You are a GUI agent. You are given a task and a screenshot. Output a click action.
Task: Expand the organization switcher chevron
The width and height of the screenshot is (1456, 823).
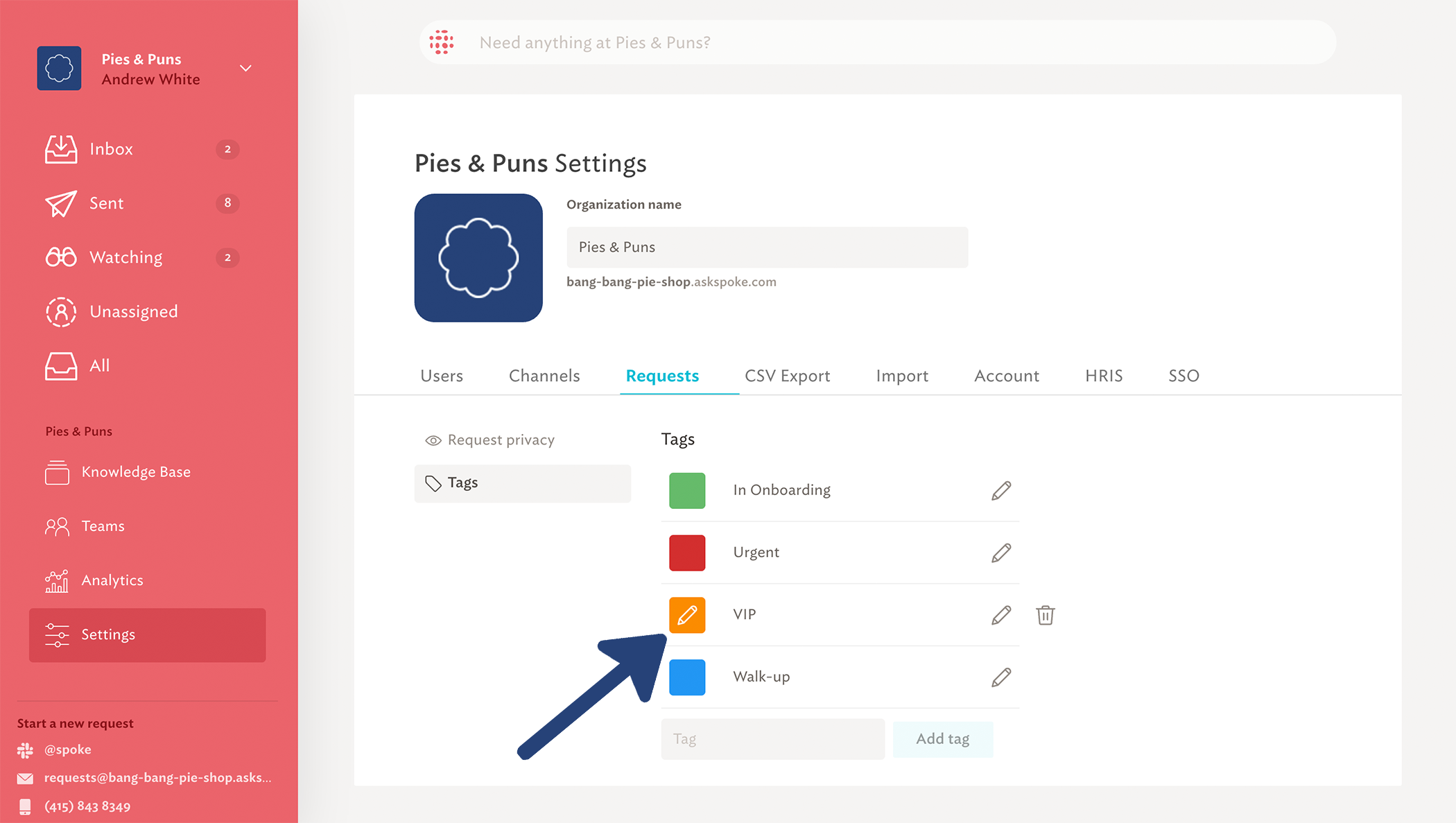click(x=245, y=68)
